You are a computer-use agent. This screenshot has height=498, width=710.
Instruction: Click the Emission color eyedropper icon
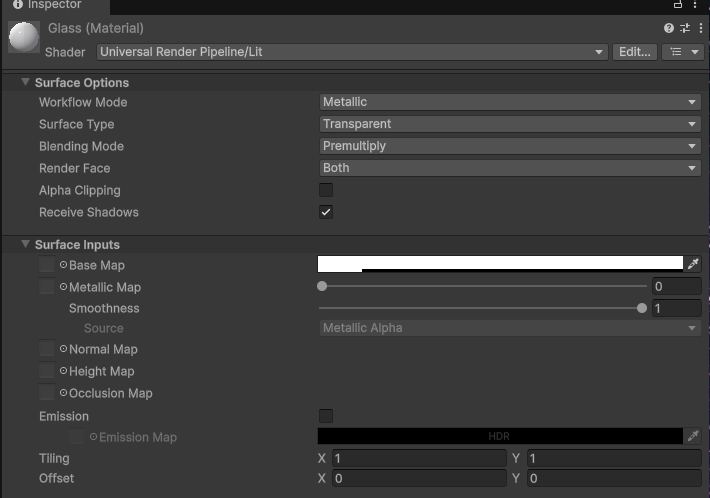point(694,436)
